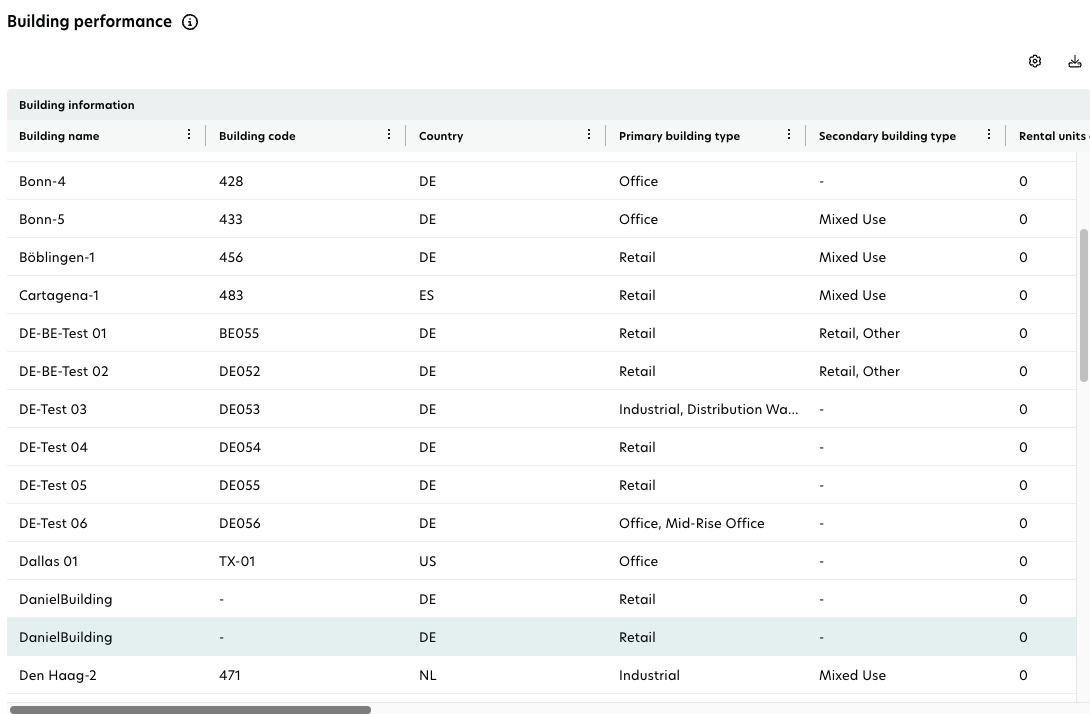
Task: Click Office type in Dallas 01 row
Action: (x=638, y=562)
